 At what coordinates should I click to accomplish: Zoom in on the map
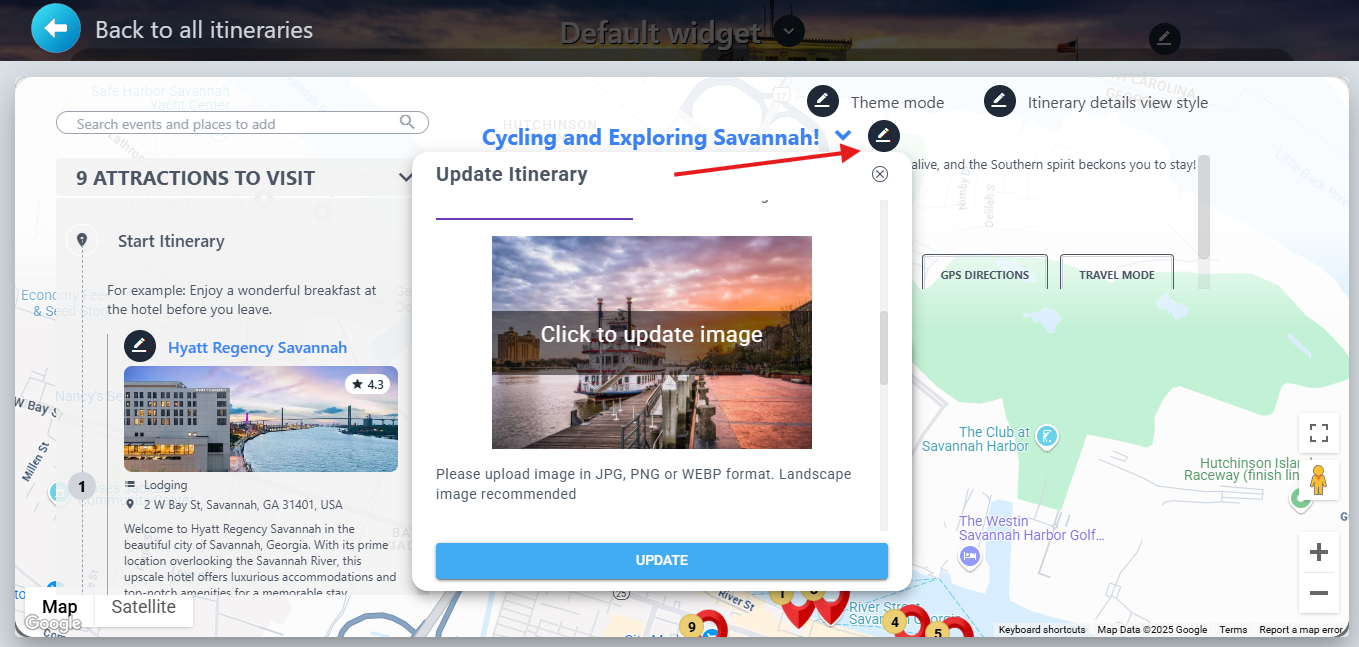point(1319,552)
